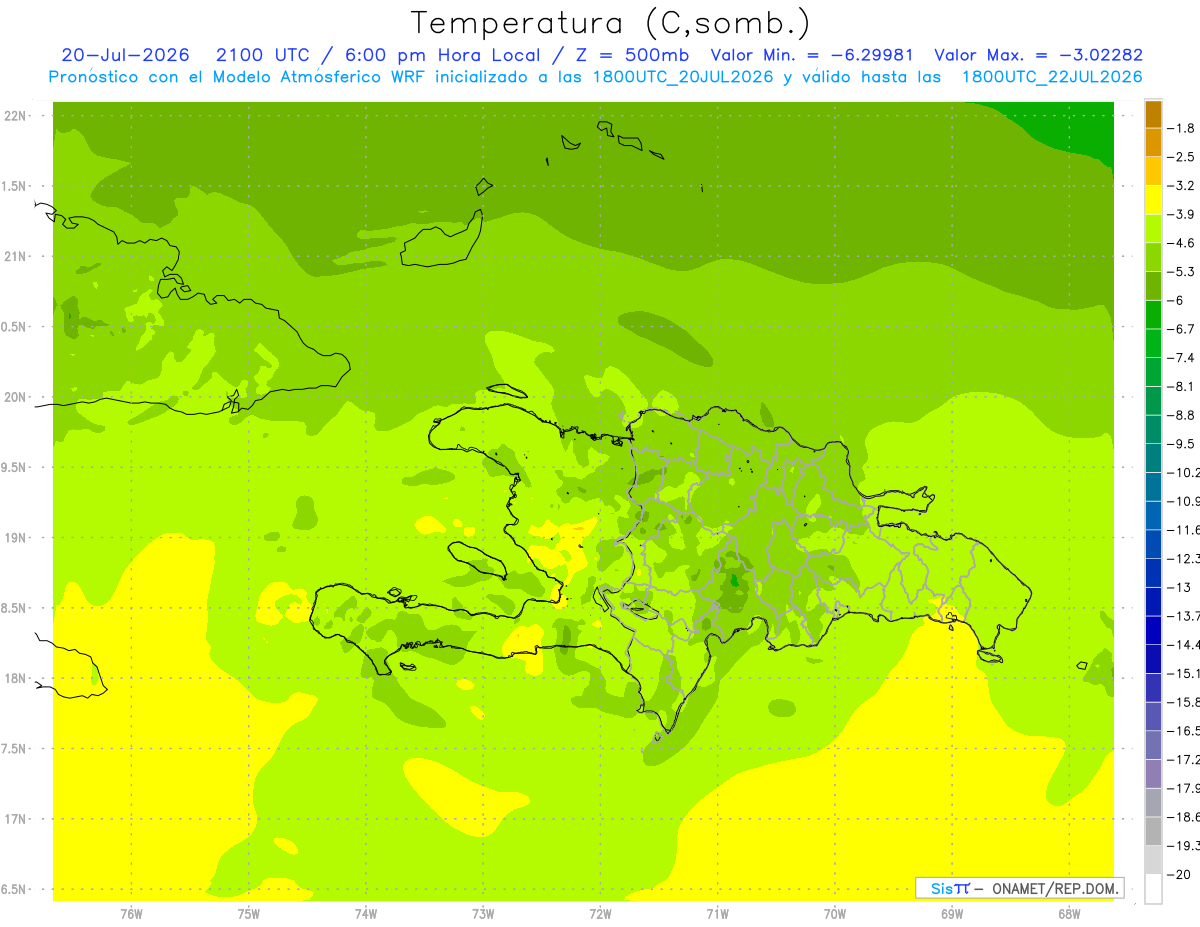Click the '71W' longitude label

(x=717, y=914)
